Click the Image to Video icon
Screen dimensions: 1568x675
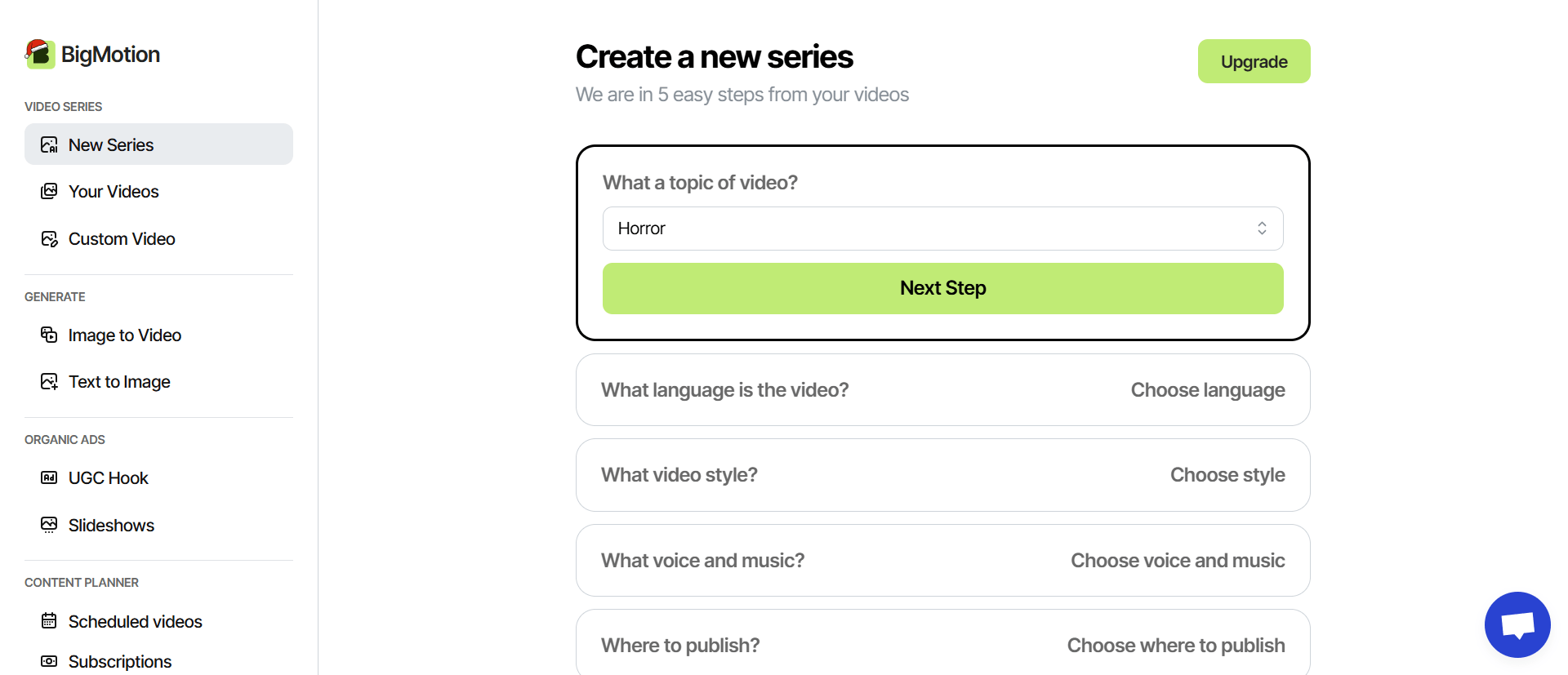click(49, 335)
